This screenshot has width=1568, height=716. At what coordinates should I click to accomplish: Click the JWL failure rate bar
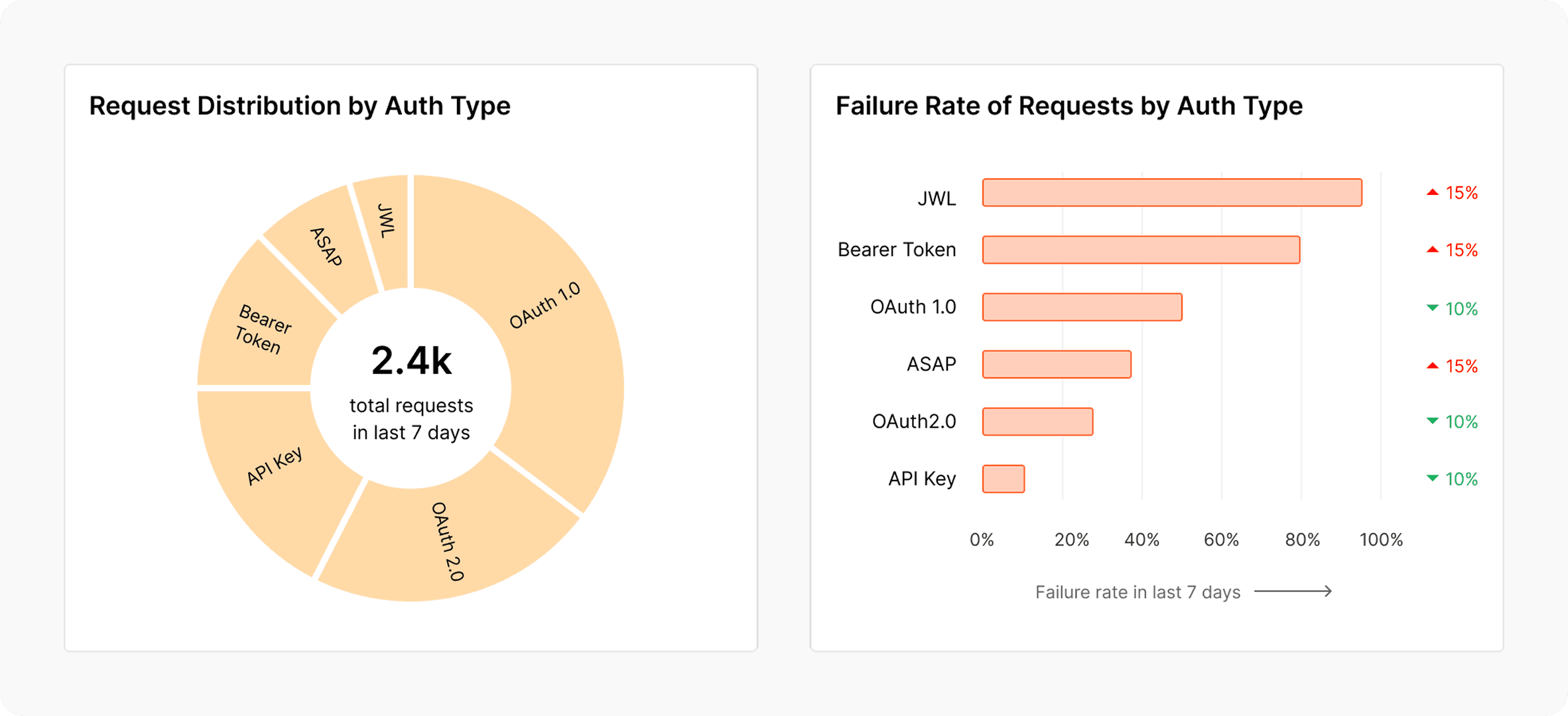tap(1172, 193)
